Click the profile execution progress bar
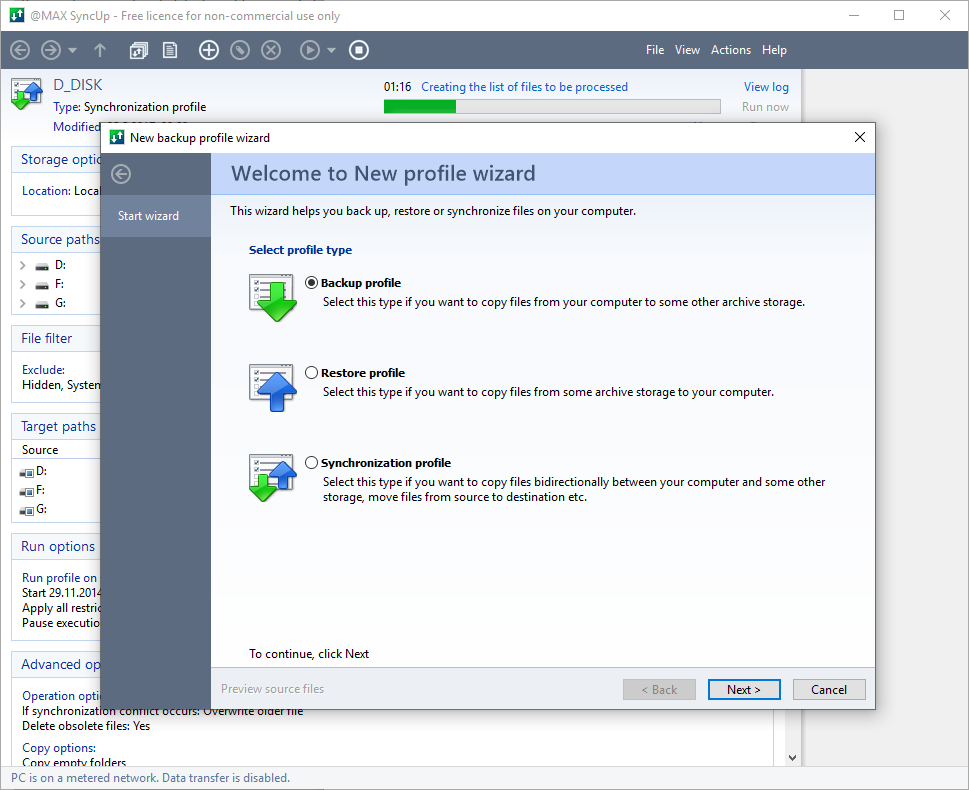The height and width of the screenshot is (790, 969). (552, 107)
